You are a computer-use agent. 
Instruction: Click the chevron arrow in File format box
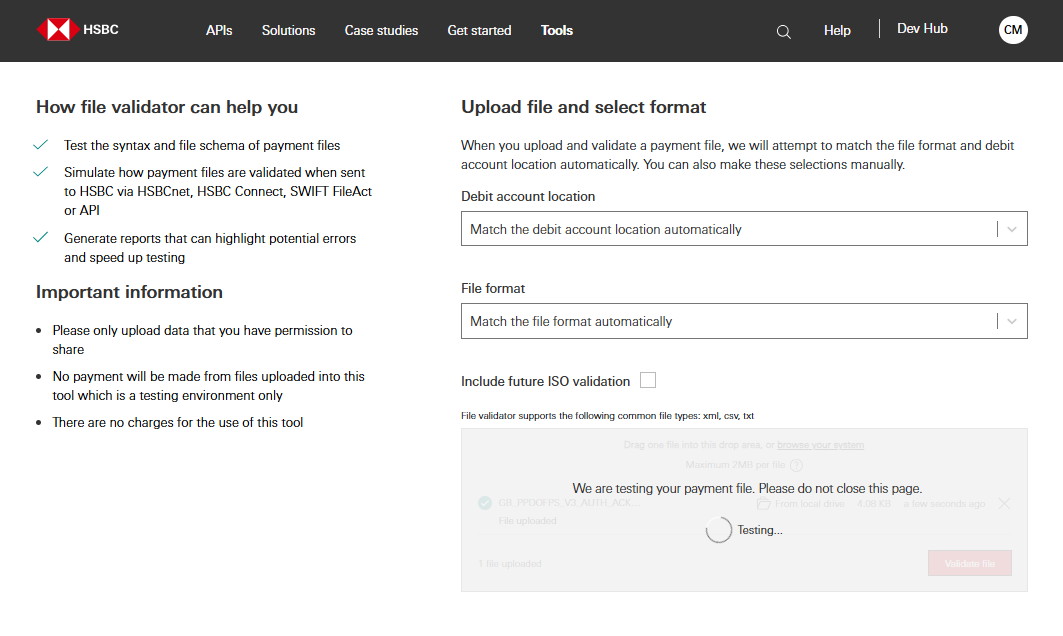pyautogui.click(x=1012, y=321)
